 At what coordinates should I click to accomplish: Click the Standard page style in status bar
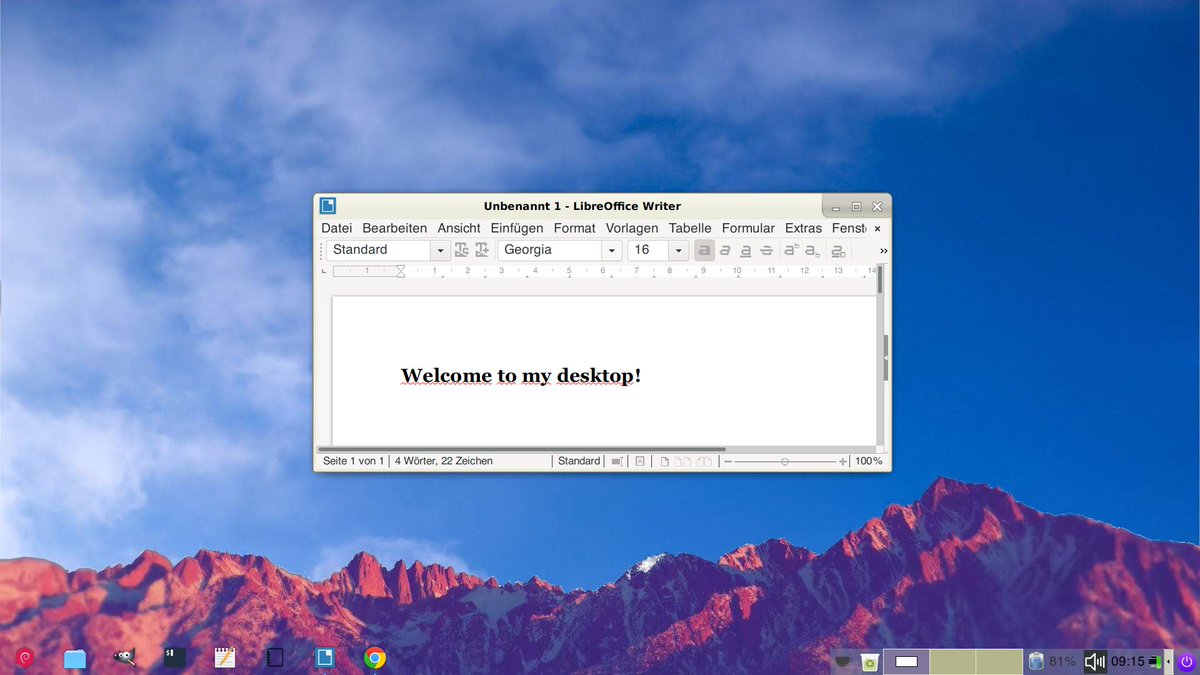(x=578, y=460)
